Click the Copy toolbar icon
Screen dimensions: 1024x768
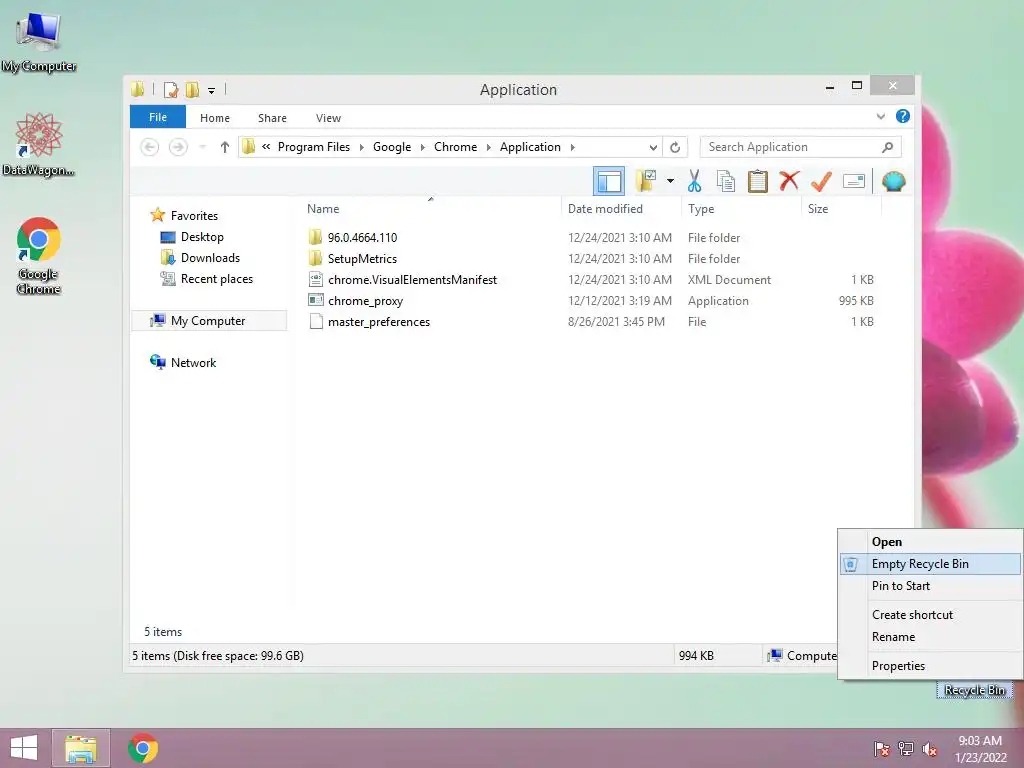coord(726,181)
